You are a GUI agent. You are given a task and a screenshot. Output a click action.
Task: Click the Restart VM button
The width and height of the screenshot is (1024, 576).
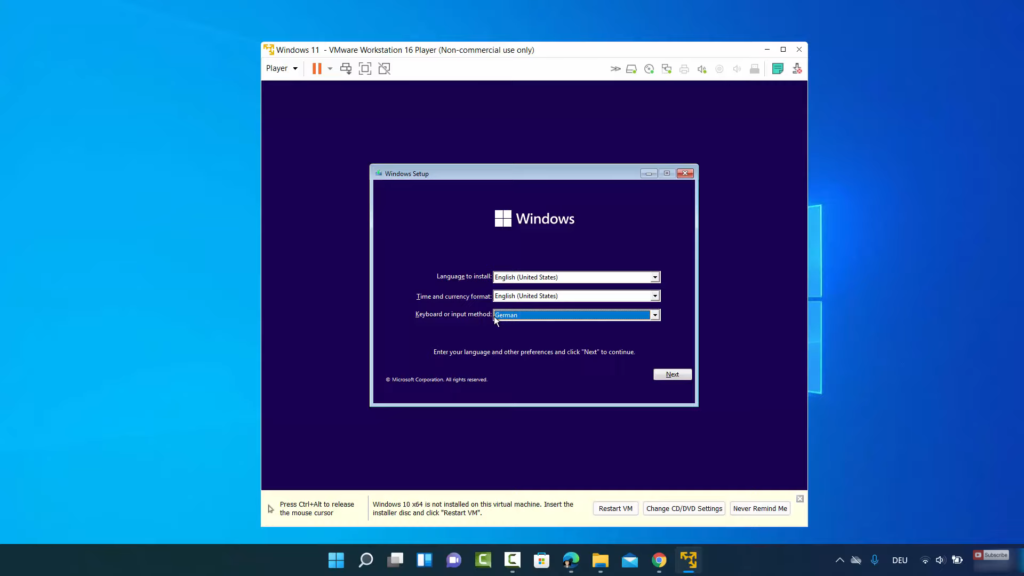[x=615, y=509]
